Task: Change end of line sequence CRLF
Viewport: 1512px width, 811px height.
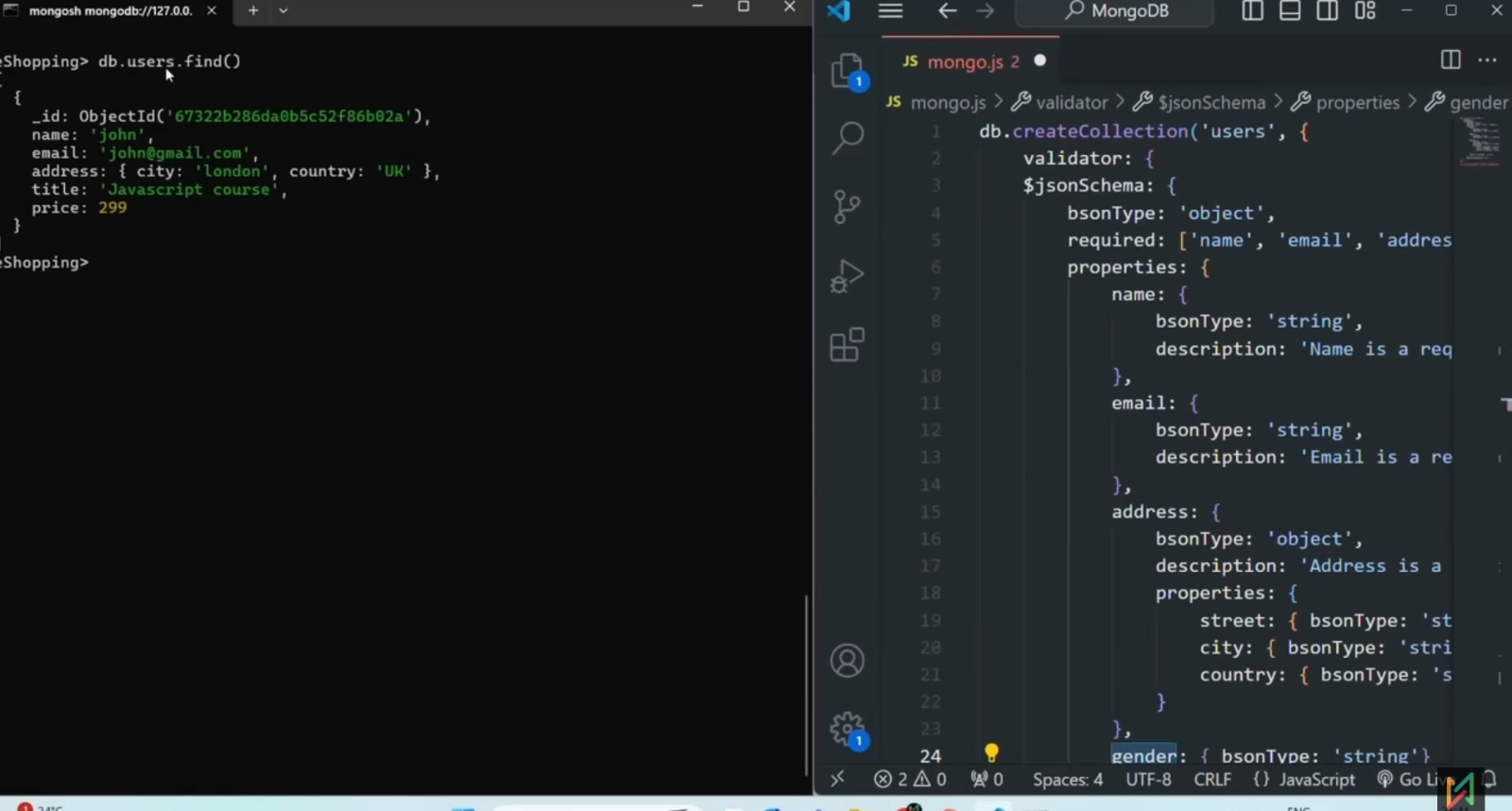Action: point(1212,780)
